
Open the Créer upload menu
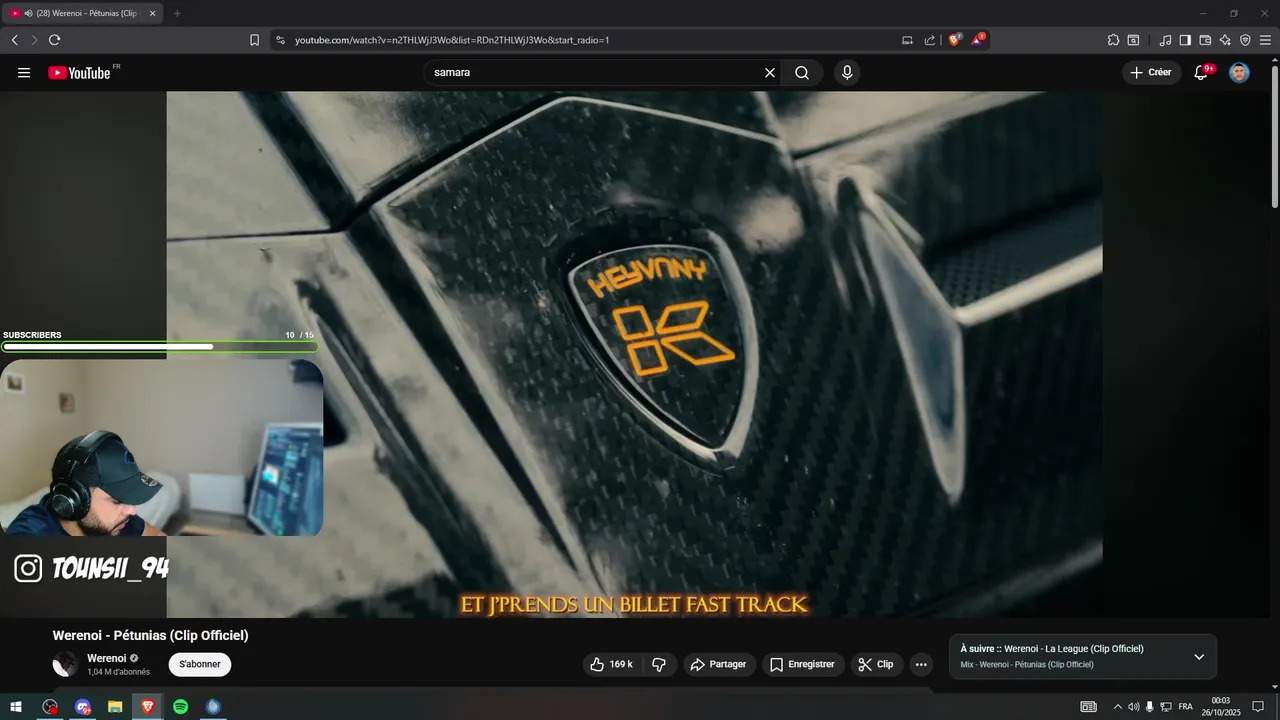(1151, 73)
